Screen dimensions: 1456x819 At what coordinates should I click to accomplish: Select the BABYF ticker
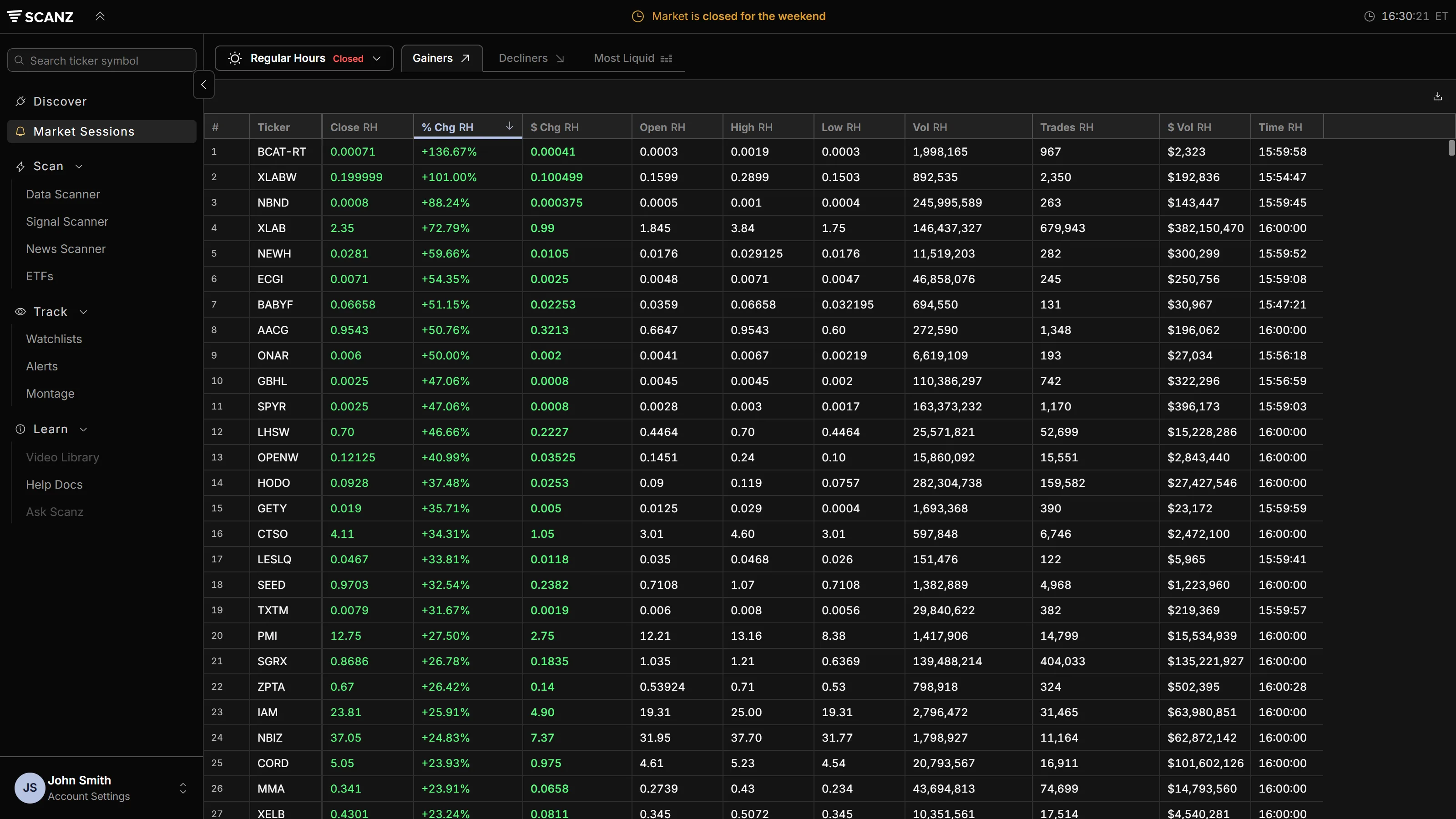275,304
